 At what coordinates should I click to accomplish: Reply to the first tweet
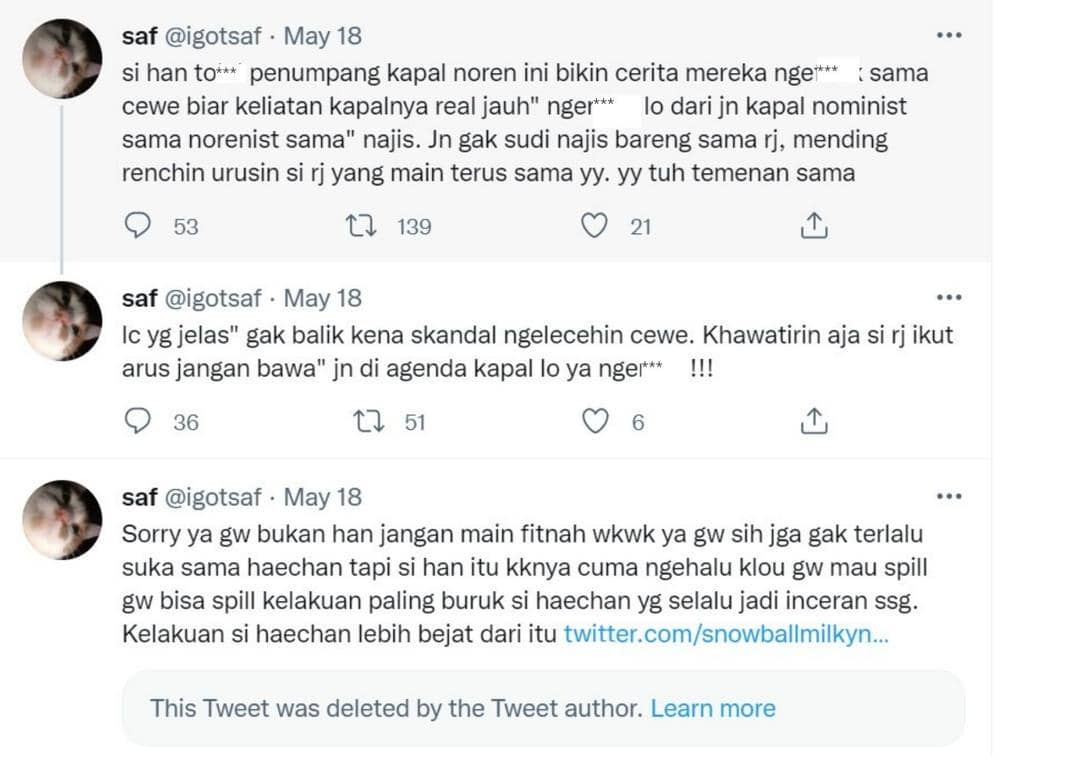[139, 226]
